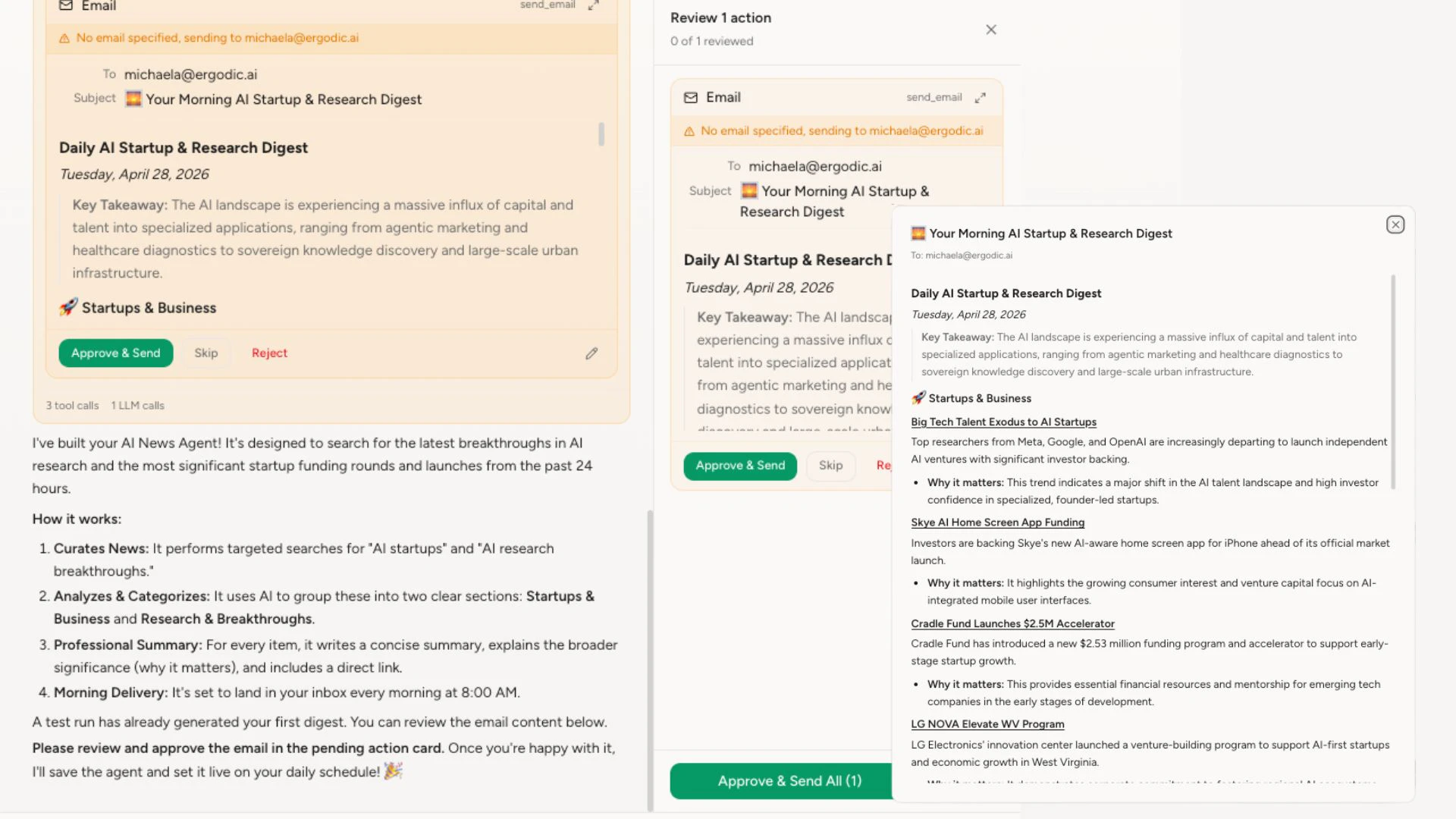Skip the email in left card
Screen dimensions: 1456x819
click(x=206, y=353)
